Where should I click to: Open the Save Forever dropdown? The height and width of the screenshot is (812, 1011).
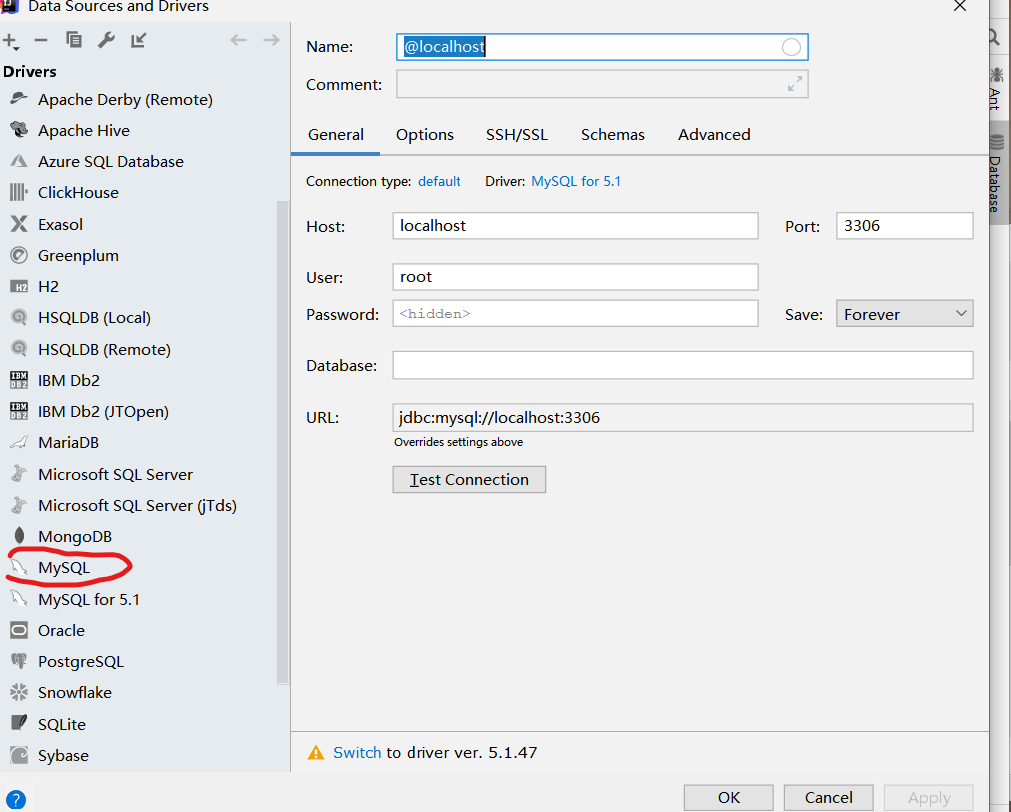click(904, 314)
